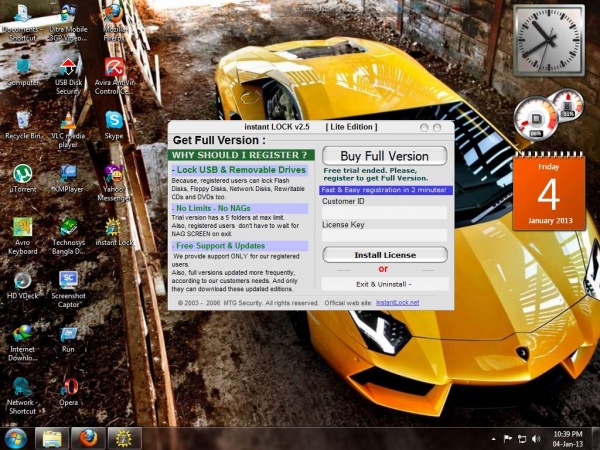Launch Yahoo Messenger from the desktop
600x450 pixels.
[x=114, y=176]
